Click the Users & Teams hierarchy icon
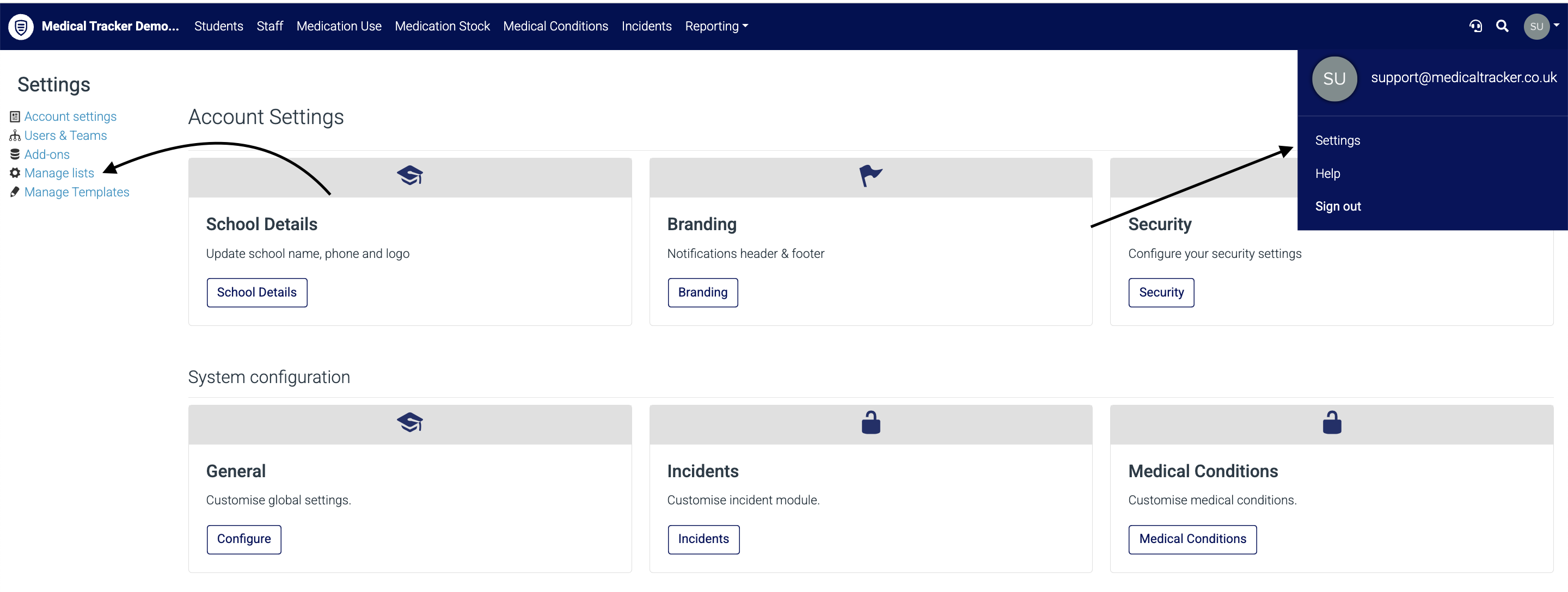1568x592 pixels. pos(15,135)
